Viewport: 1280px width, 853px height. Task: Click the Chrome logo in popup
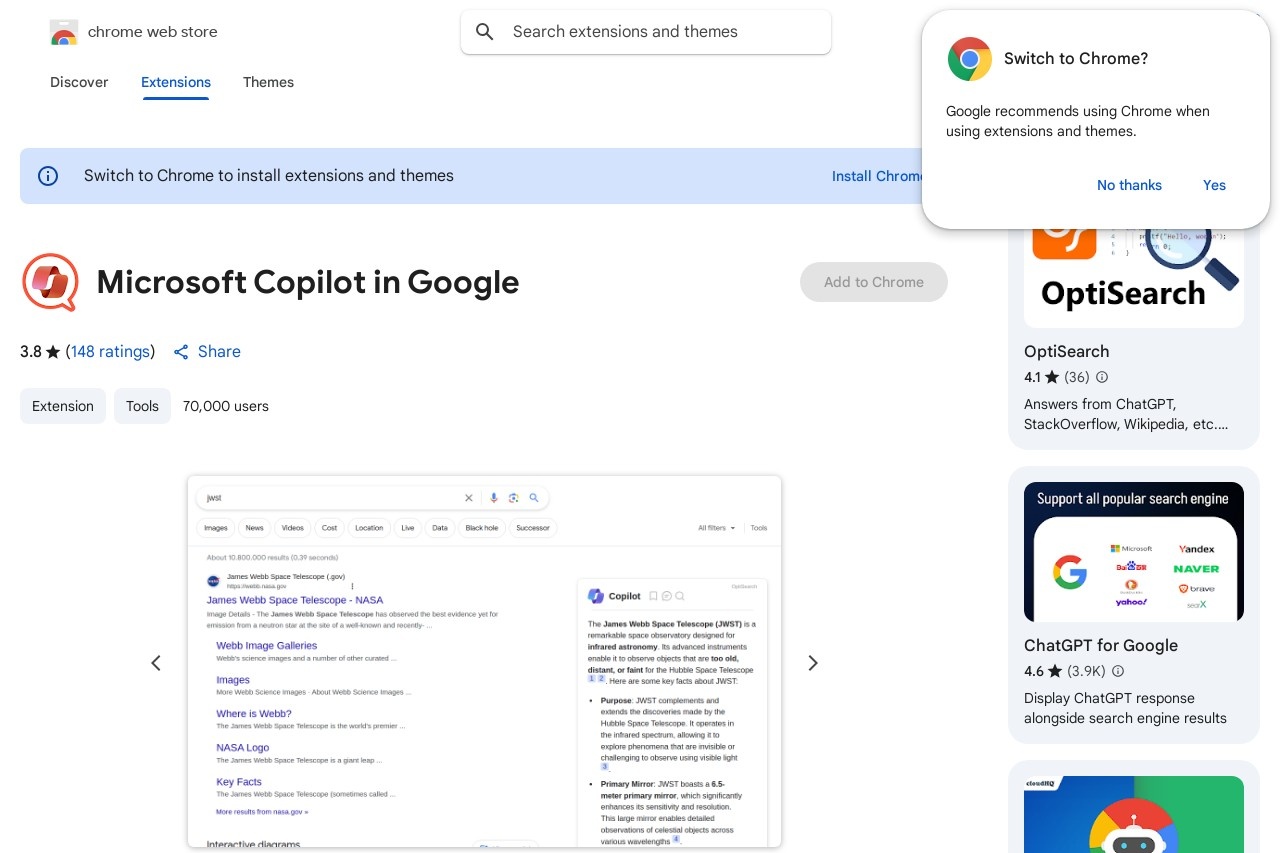tap(969, 59)
